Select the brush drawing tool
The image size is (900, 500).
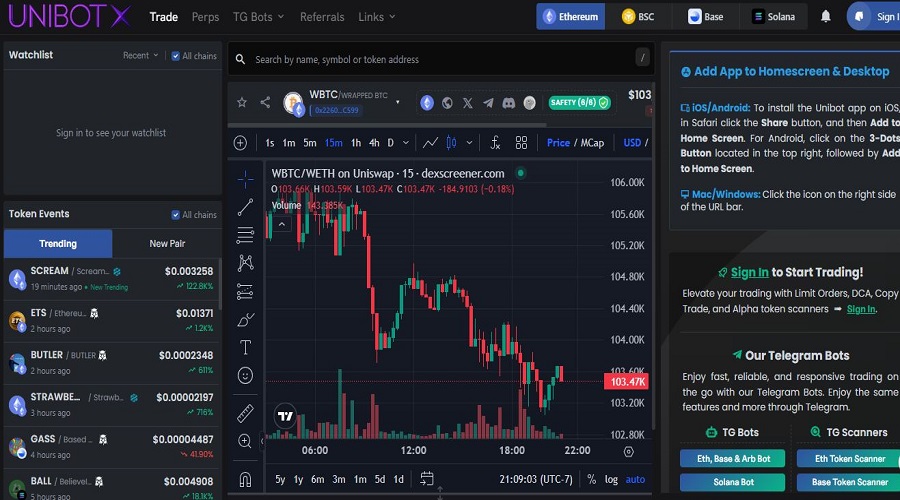pos(245,320)
